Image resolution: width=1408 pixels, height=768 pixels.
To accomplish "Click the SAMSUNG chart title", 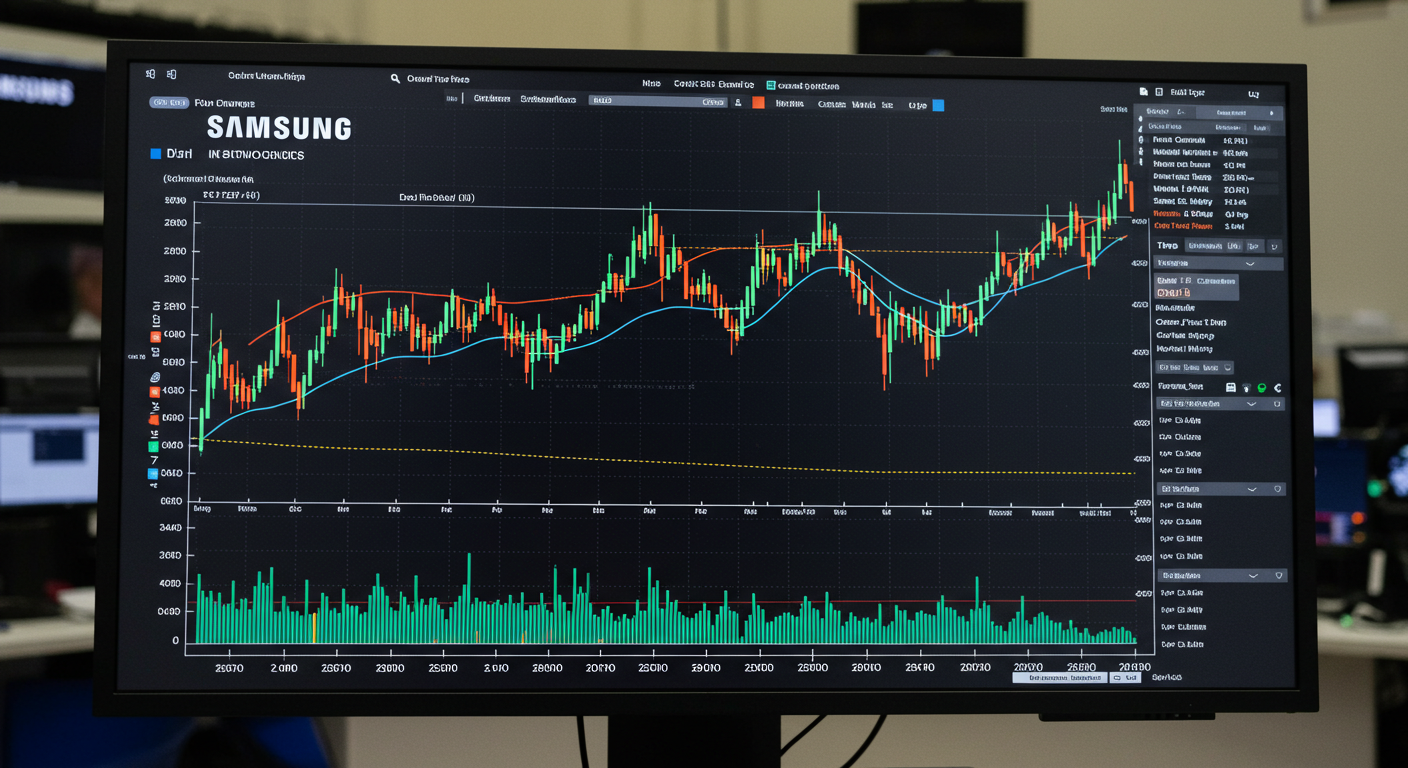I will 279,128.
